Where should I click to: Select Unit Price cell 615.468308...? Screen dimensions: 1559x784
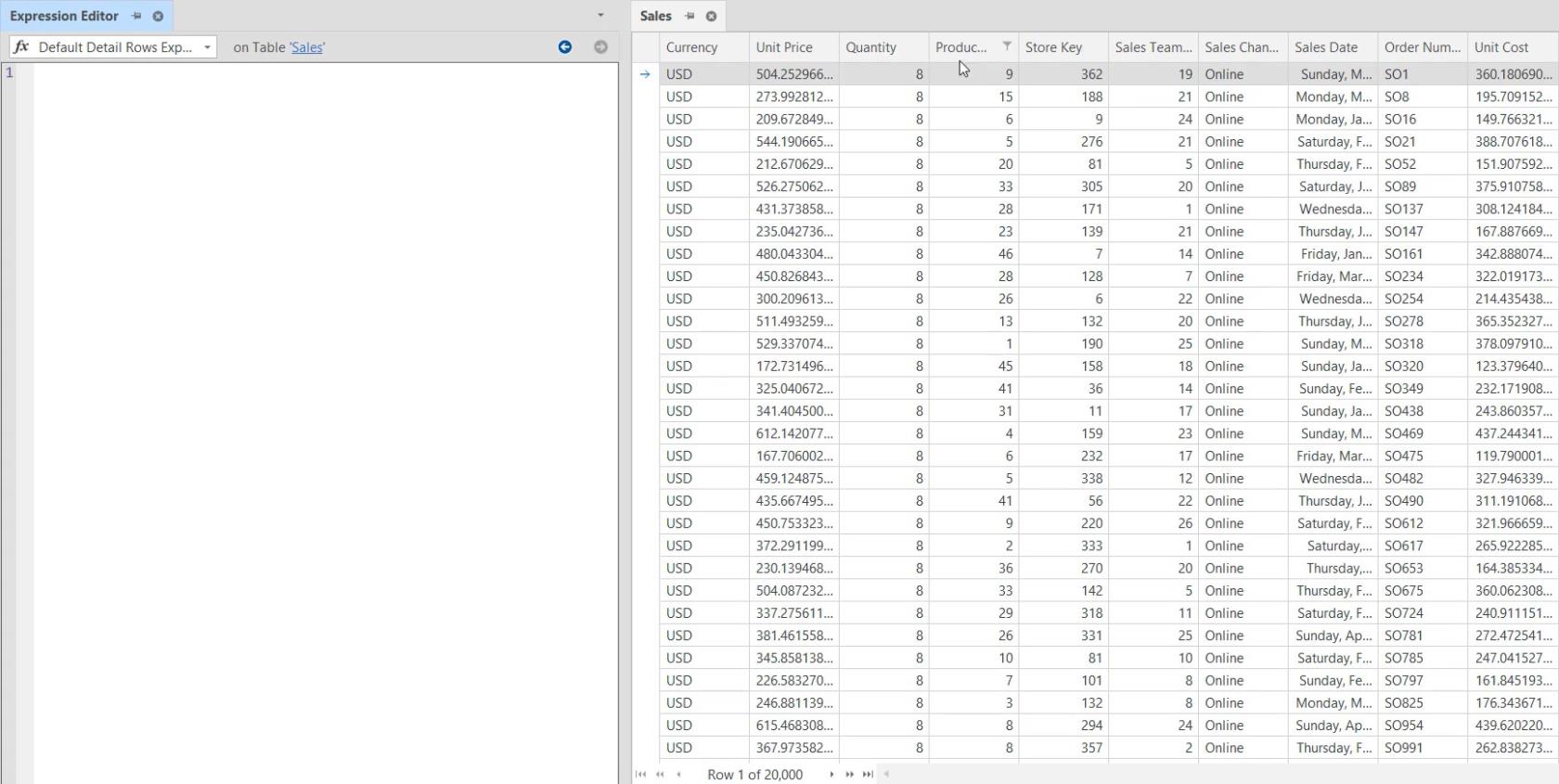[x=794, y=726]
